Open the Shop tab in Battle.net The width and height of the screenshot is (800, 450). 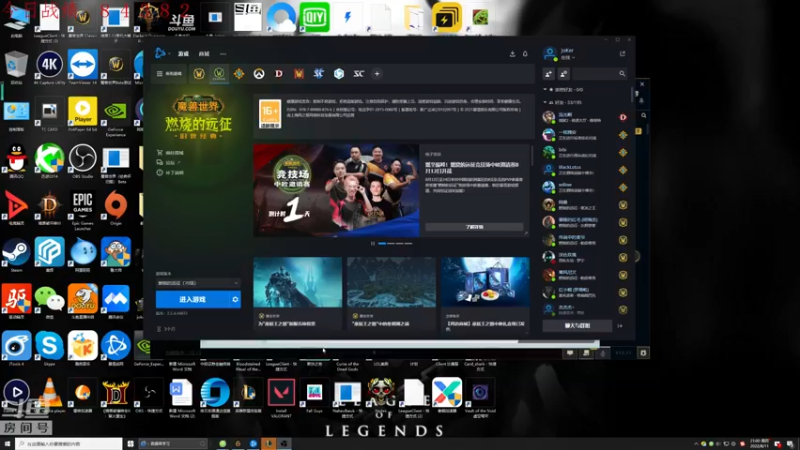point(204,54)
